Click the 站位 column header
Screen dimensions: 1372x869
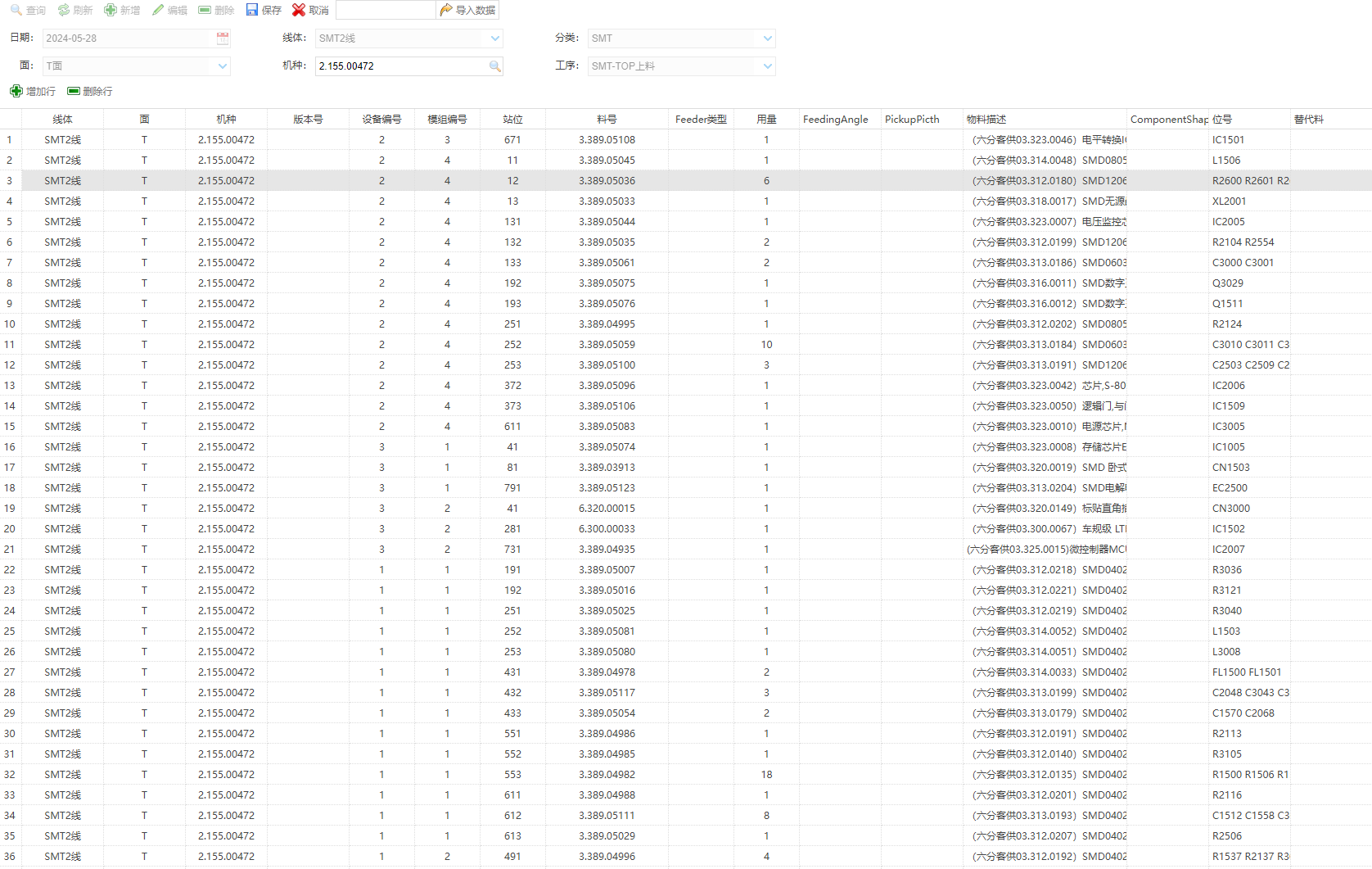pos(512,119)
